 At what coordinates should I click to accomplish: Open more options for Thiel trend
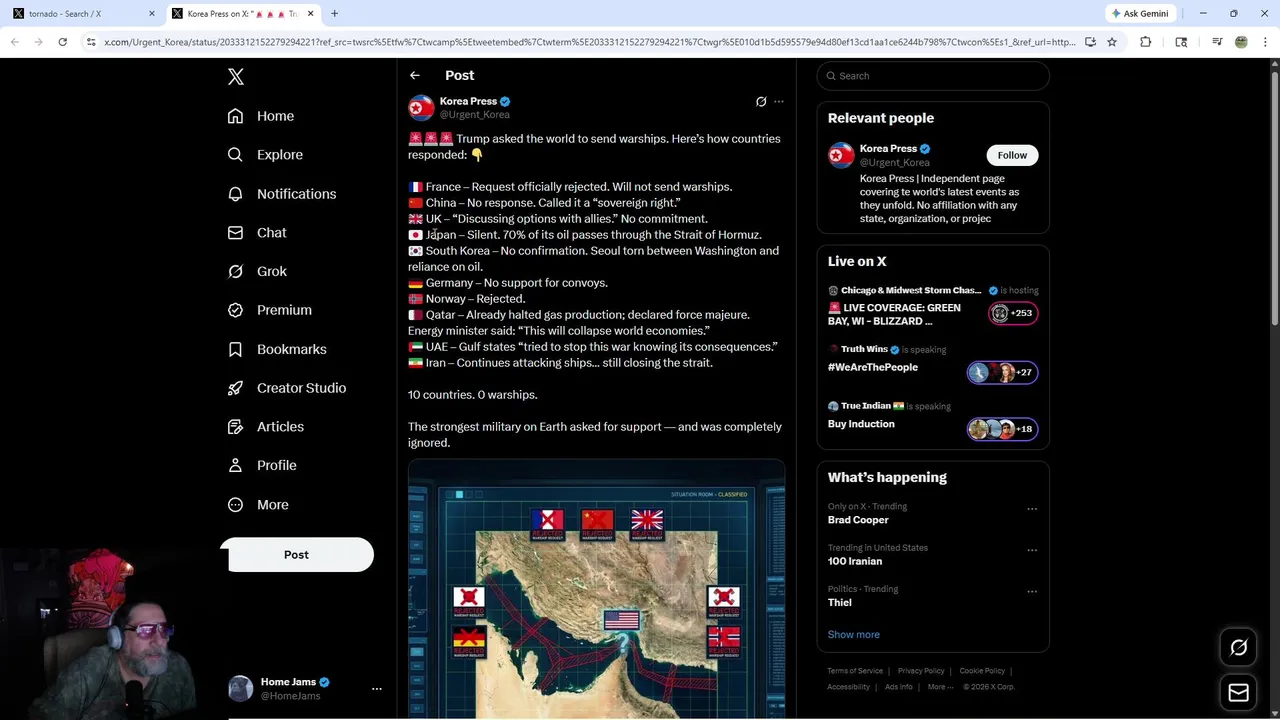pos(1032,592)
